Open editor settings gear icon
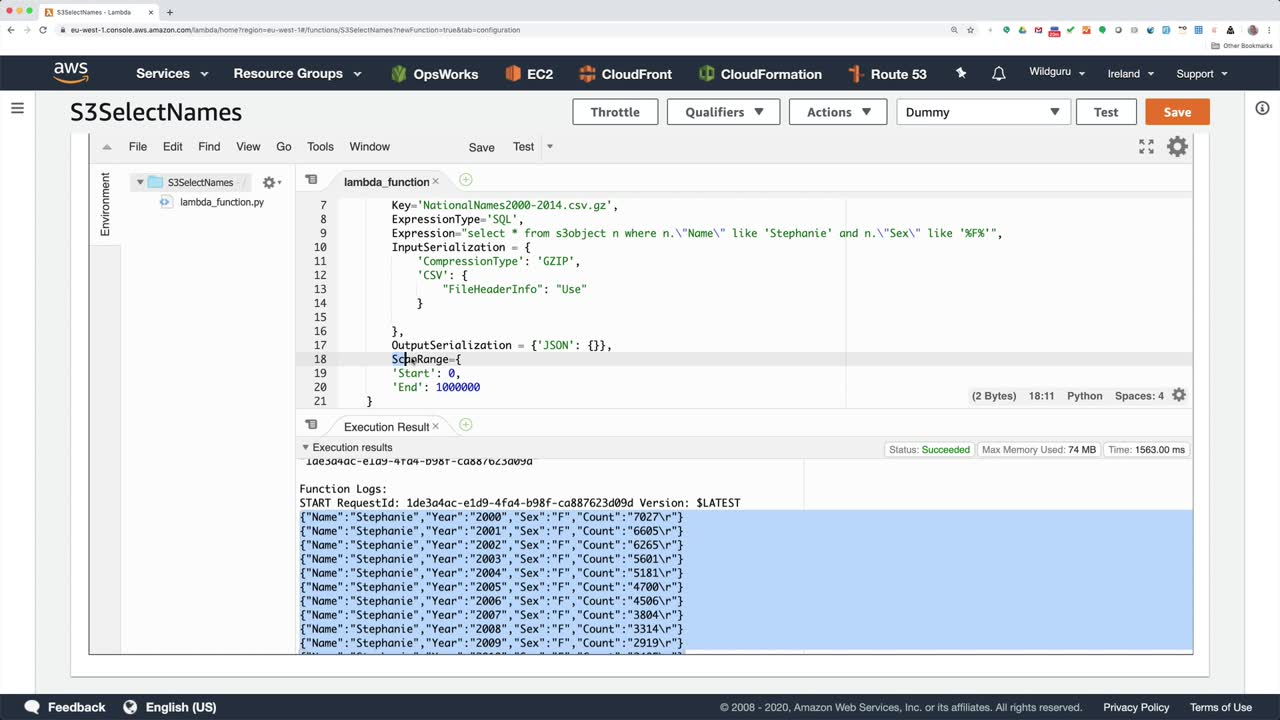The image size is (1280, 720). pyautogui.click(x=1177, y=147)
